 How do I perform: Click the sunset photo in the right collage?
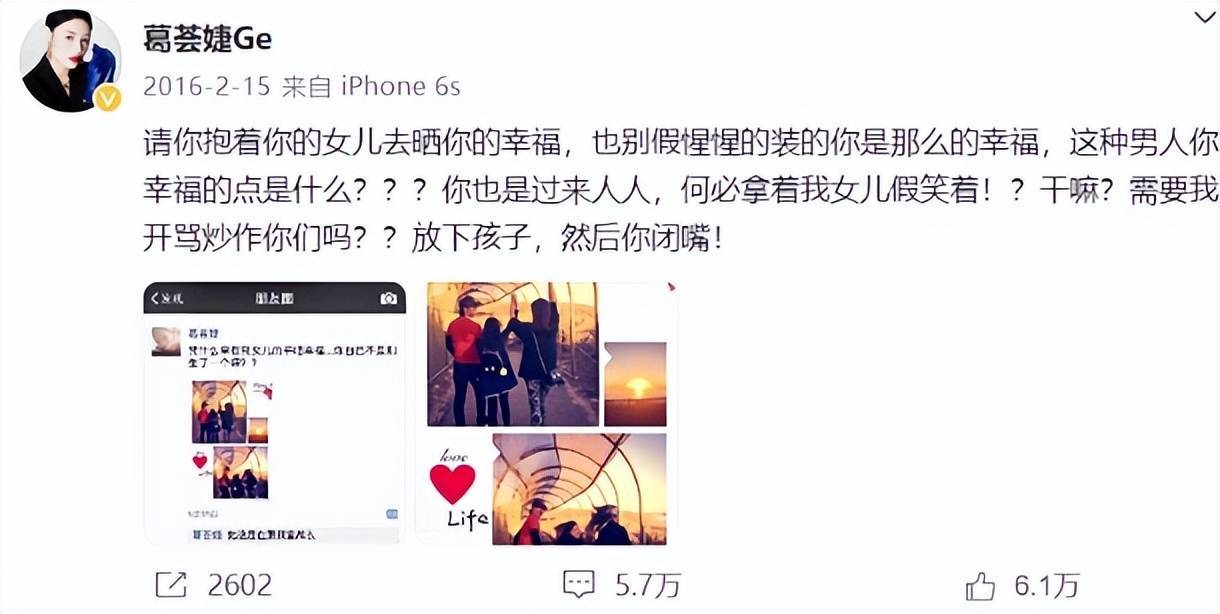(635, 384)
